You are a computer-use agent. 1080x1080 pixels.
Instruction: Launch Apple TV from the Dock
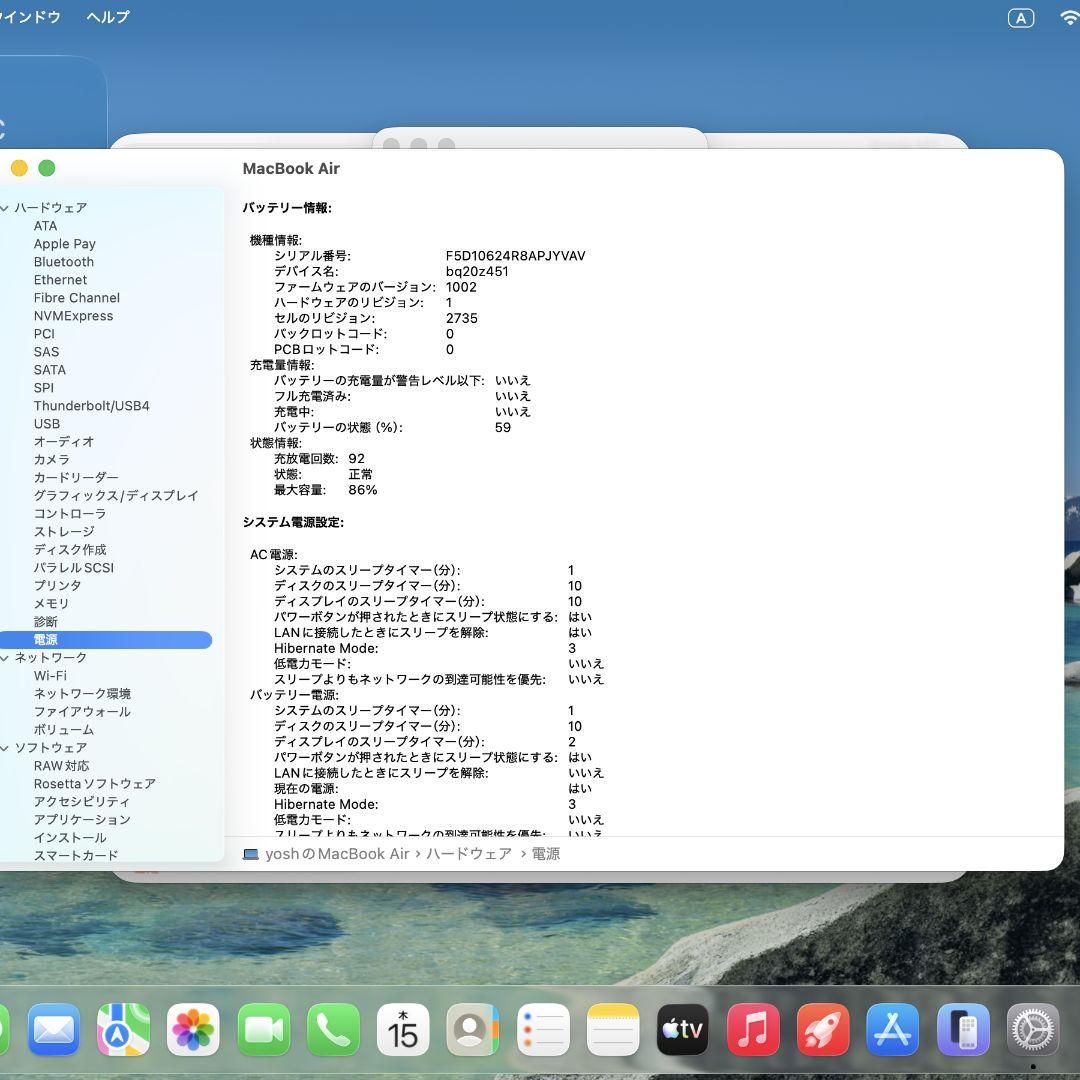point(683,1028)
